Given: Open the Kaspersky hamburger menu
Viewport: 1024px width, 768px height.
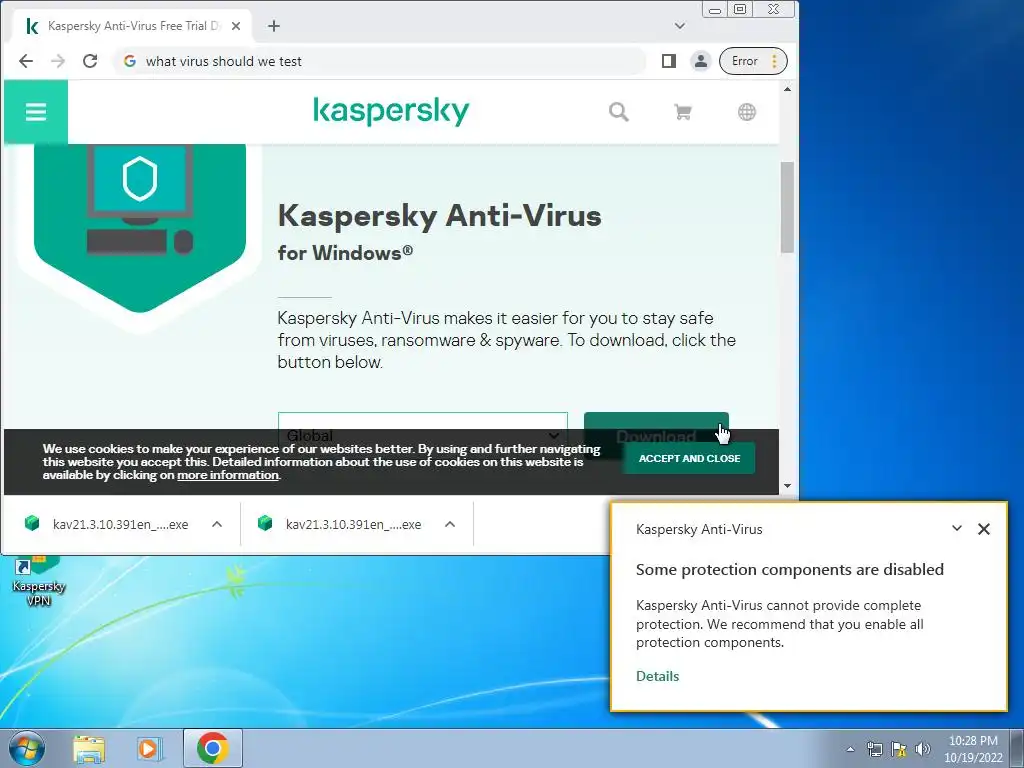Looking at the screenshot, I should pos(36,112).
